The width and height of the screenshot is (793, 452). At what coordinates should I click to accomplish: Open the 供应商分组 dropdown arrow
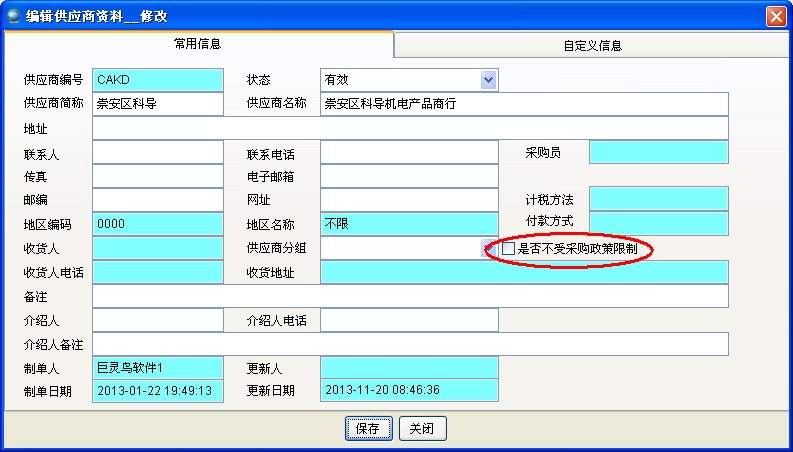coord(488,248)
